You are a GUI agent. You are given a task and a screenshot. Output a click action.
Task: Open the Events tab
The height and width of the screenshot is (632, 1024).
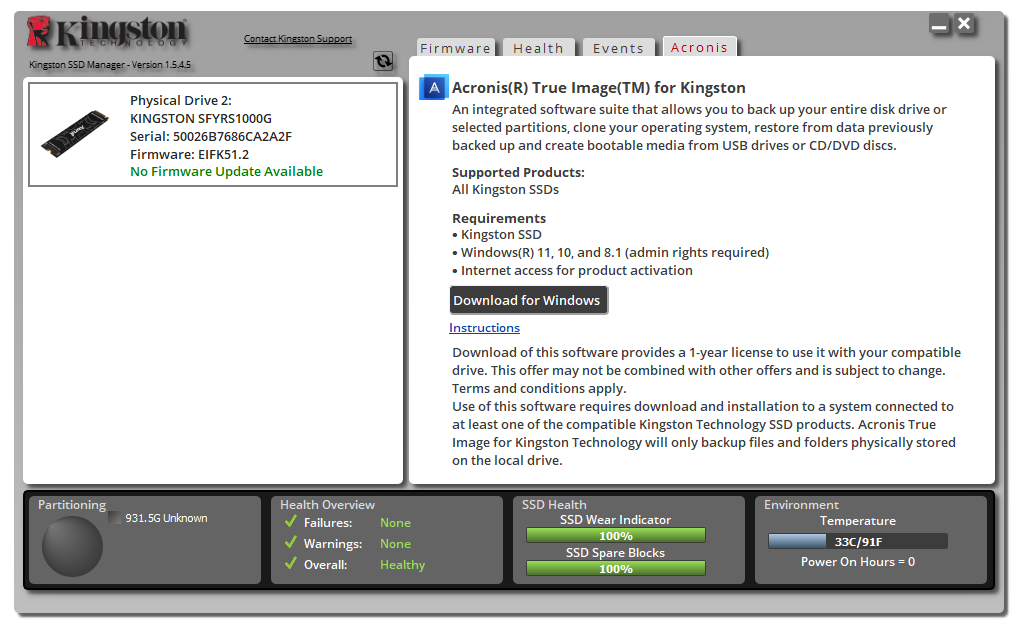(618, 48)
